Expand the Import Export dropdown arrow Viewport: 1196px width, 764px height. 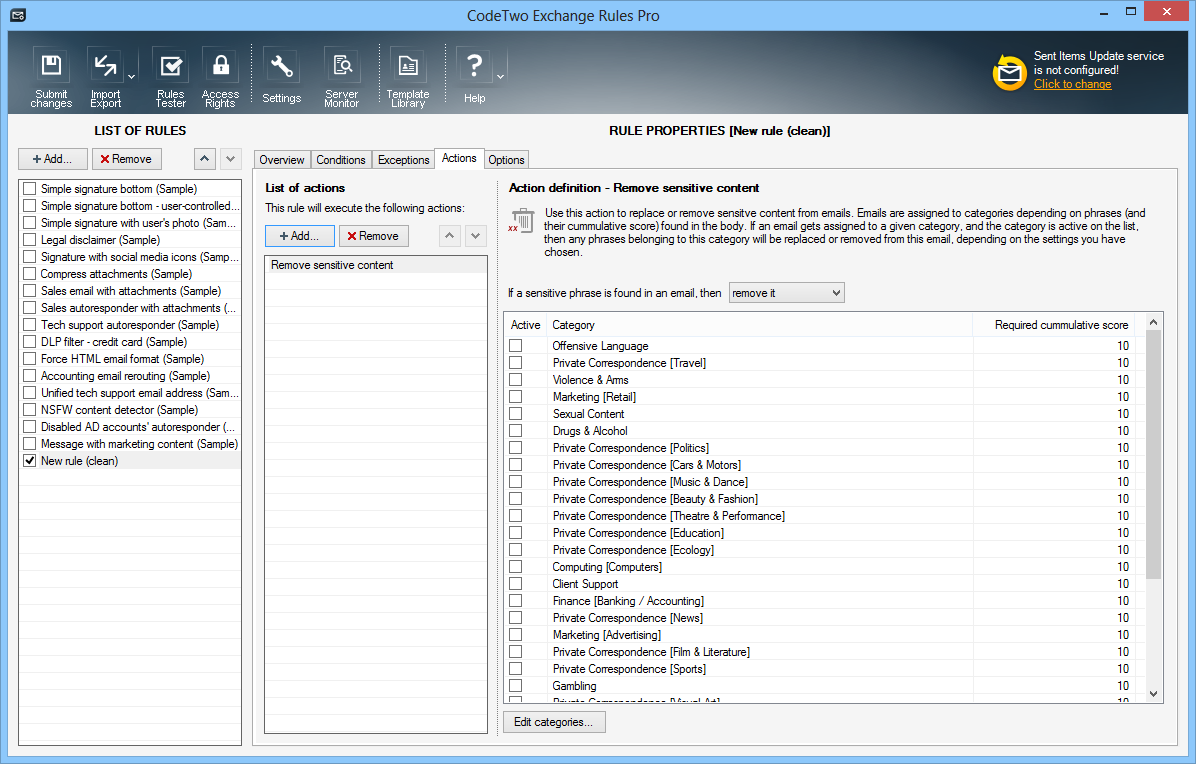point(131,76)
